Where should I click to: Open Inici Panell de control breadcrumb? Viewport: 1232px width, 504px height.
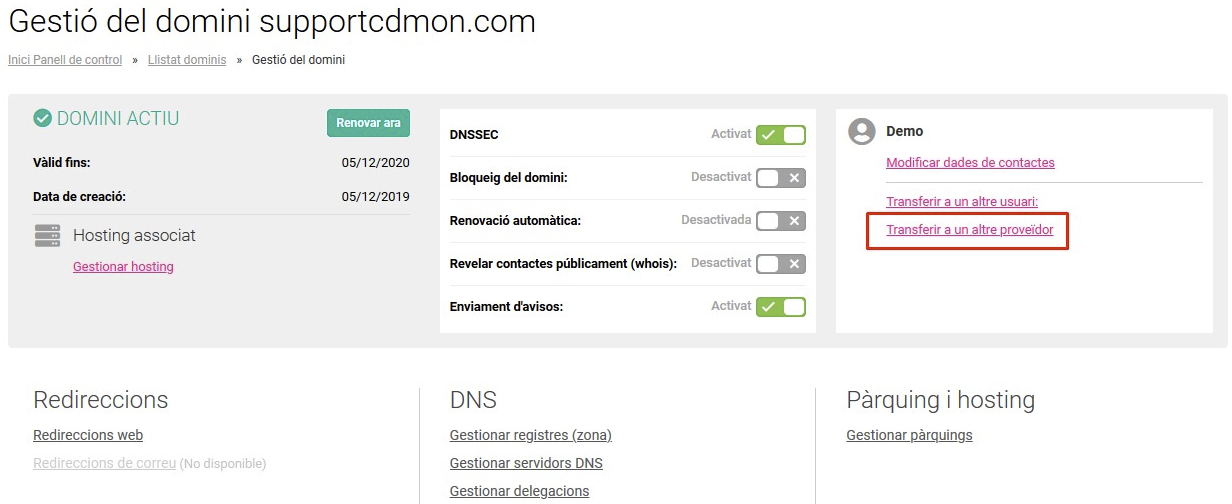(65, 60)
